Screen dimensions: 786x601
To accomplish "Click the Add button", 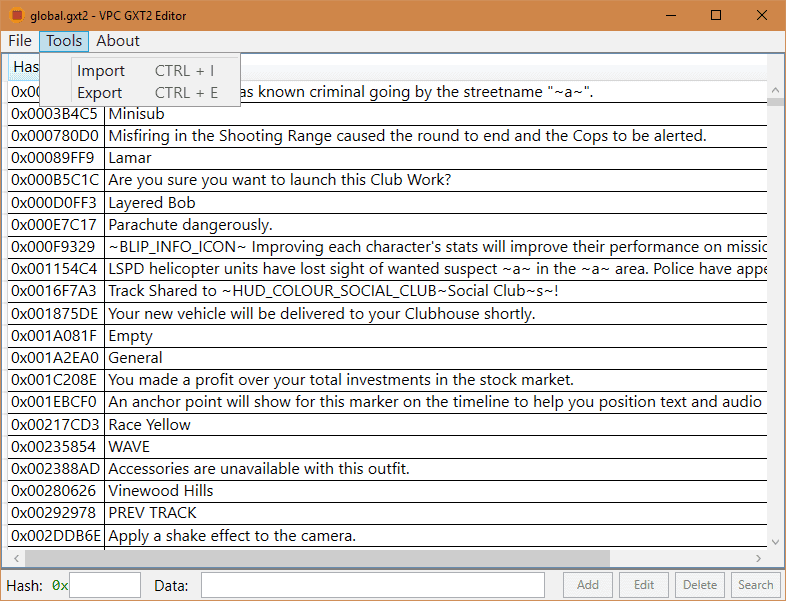I will [x=587, y=585].
